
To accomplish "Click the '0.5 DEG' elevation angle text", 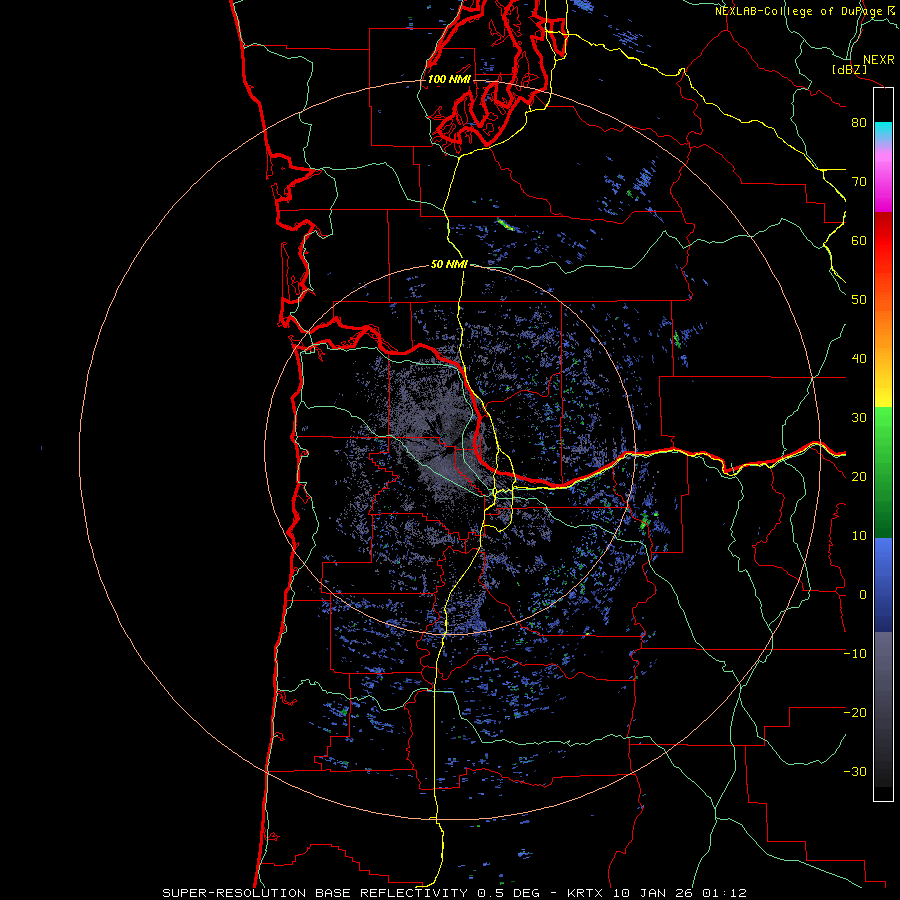I will 509,893.
